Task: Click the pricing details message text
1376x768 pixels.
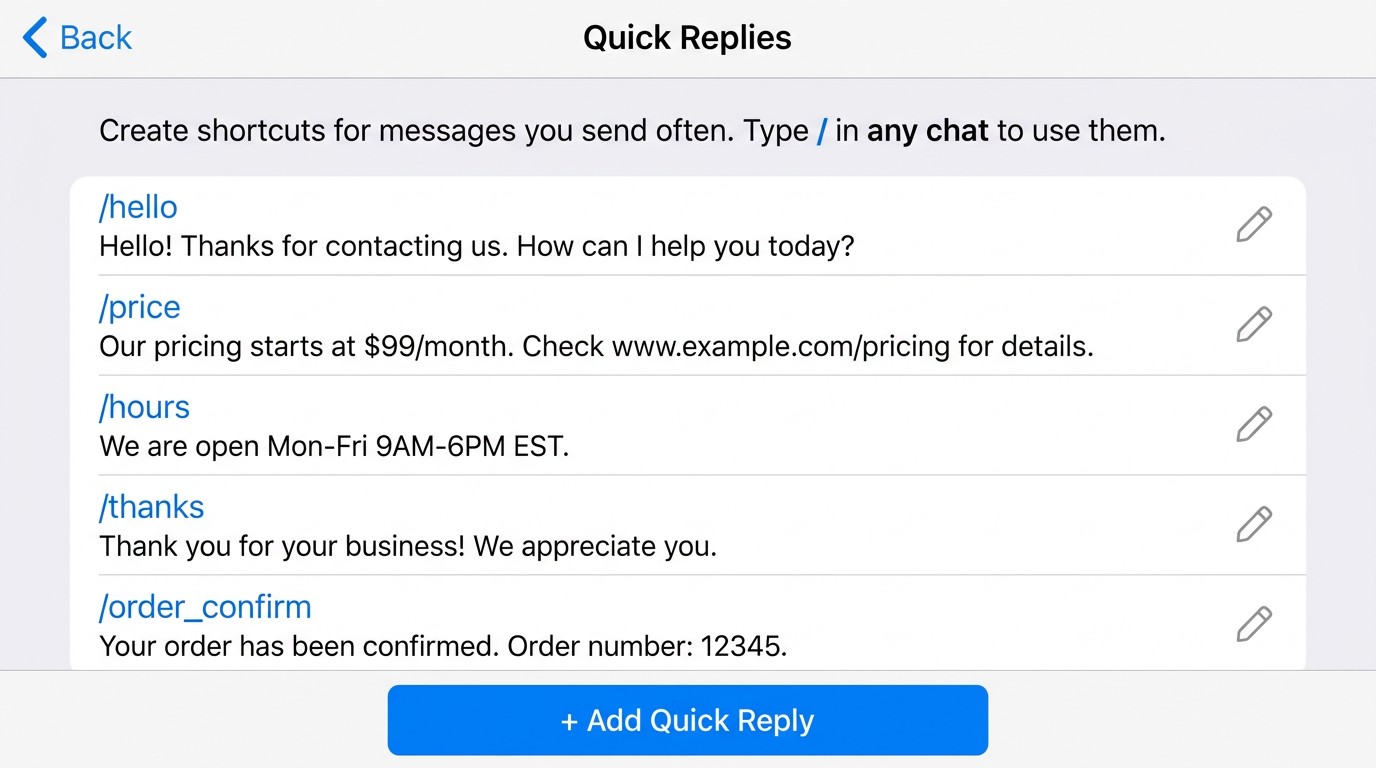Action: coord(596,346)
